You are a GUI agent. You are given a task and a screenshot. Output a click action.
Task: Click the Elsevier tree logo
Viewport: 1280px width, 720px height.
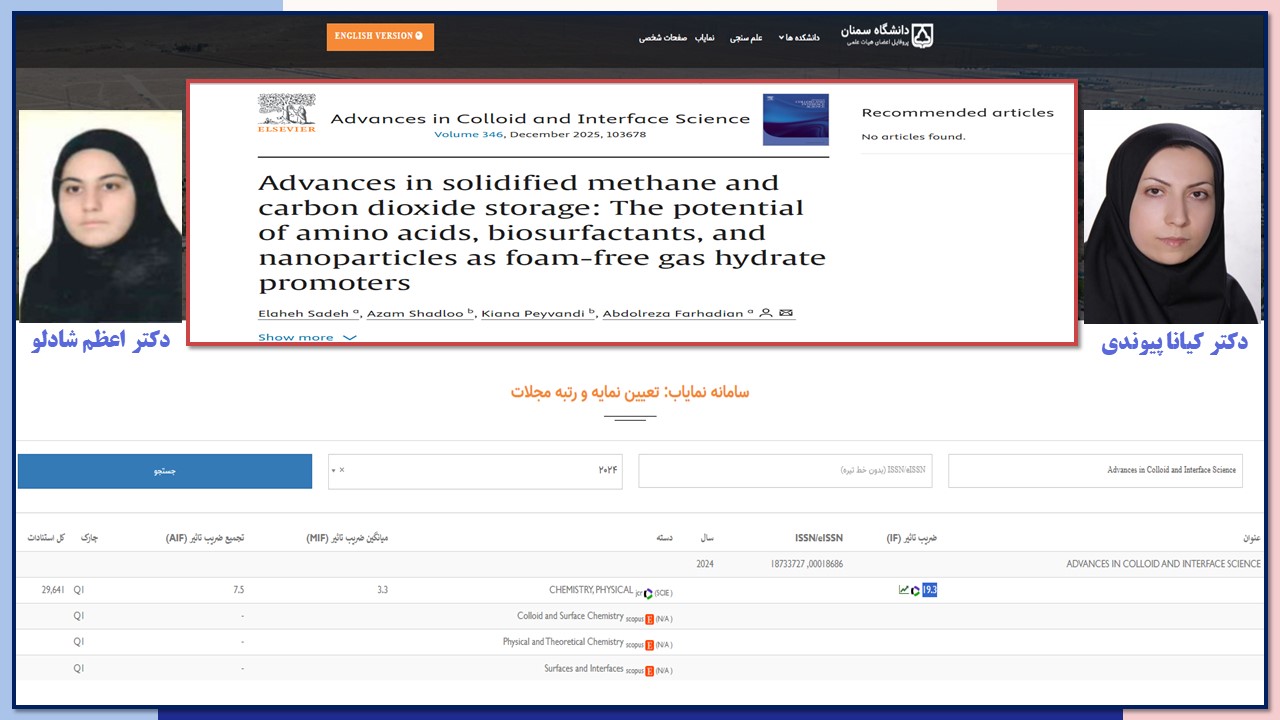(286, 113)
